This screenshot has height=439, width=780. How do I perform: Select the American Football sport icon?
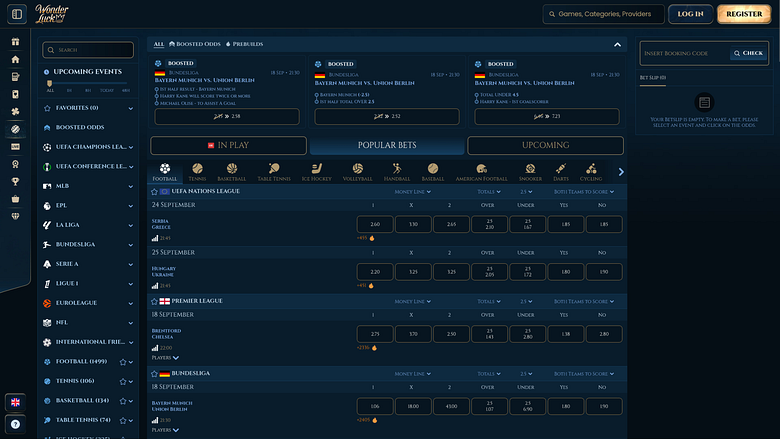point(482,172)
